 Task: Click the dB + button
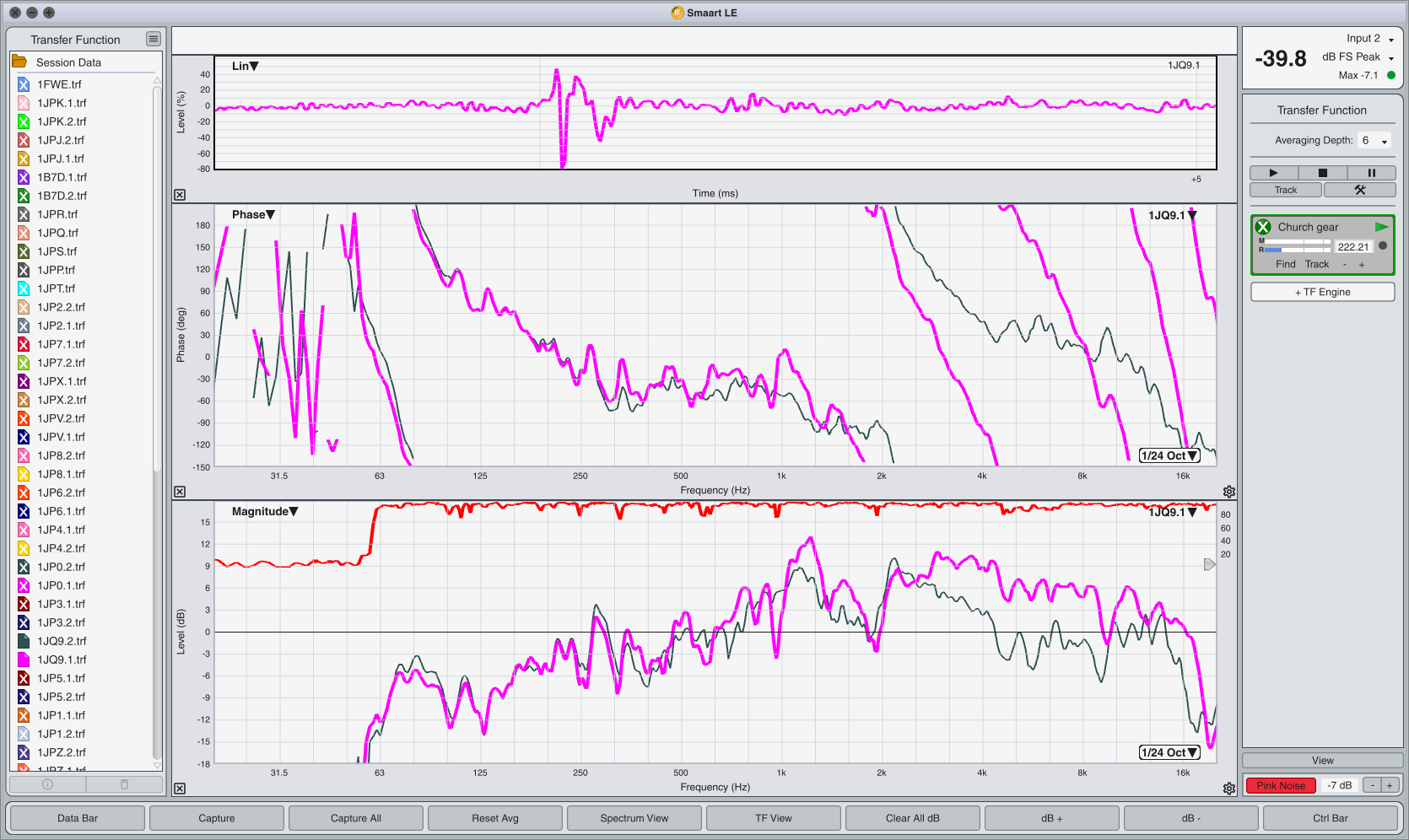coord(1052,818)
